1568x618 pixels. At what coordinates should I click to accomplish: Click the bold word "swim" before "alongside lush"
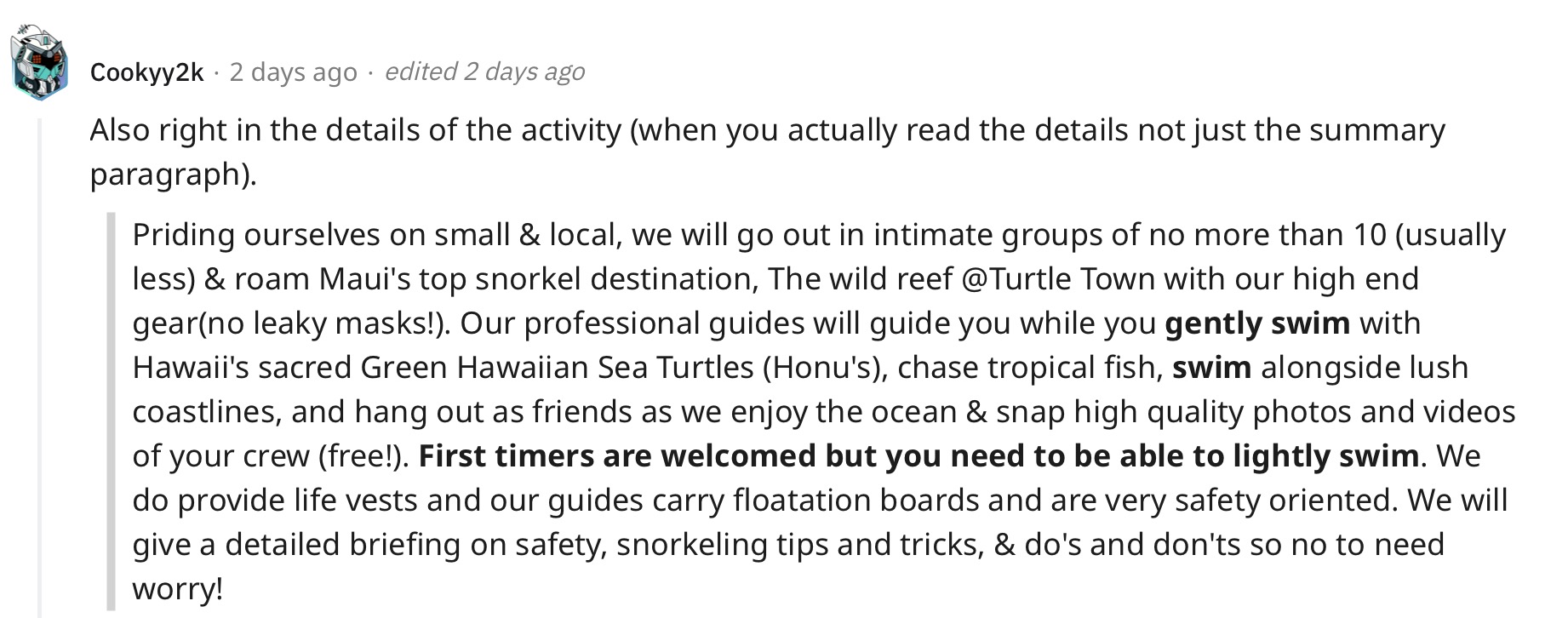click(1211, 368)
